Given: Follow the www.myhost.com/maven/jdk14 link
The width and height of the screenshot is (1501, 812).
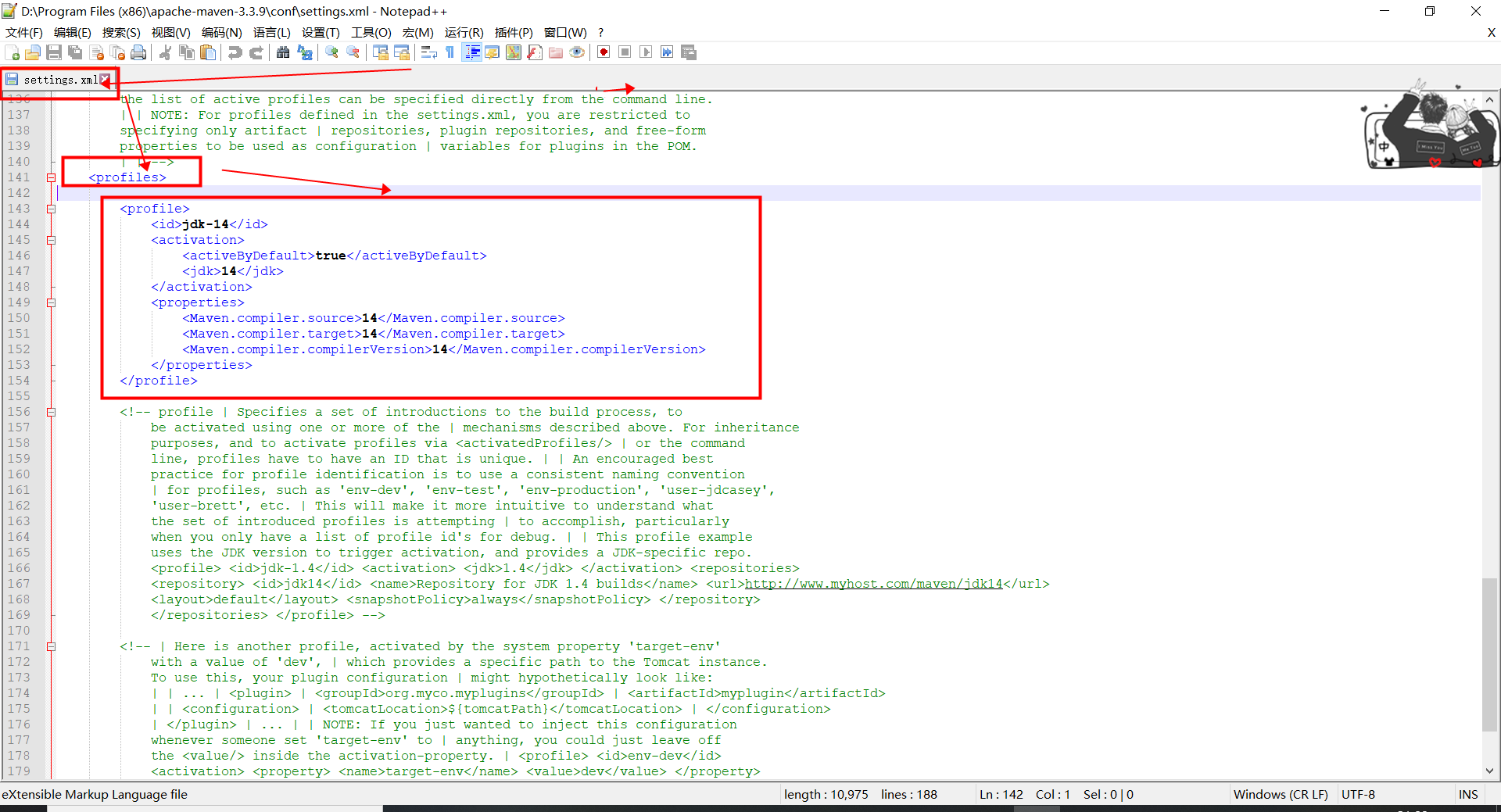Looking at the screenshot, I should [873, 584].
